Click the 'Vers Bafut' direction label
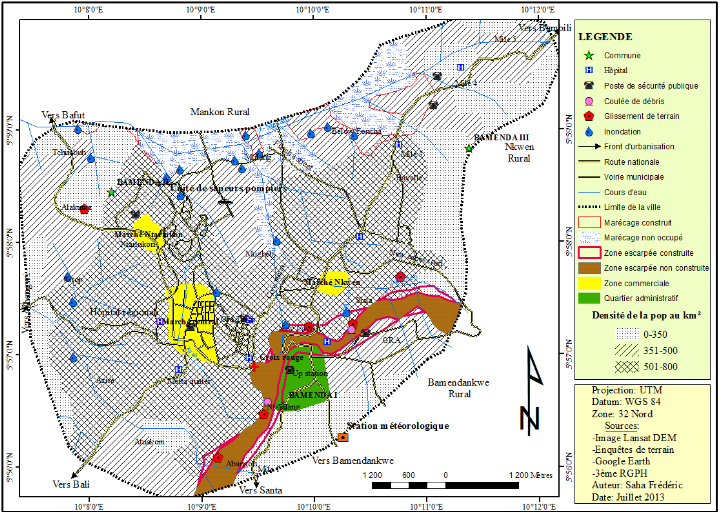 (x=63, y=115)
